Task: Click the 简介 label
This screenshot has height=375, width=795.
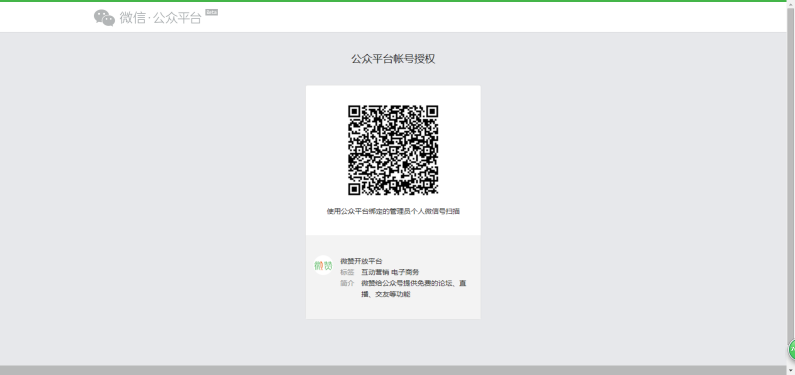Action: pos(347,283)
